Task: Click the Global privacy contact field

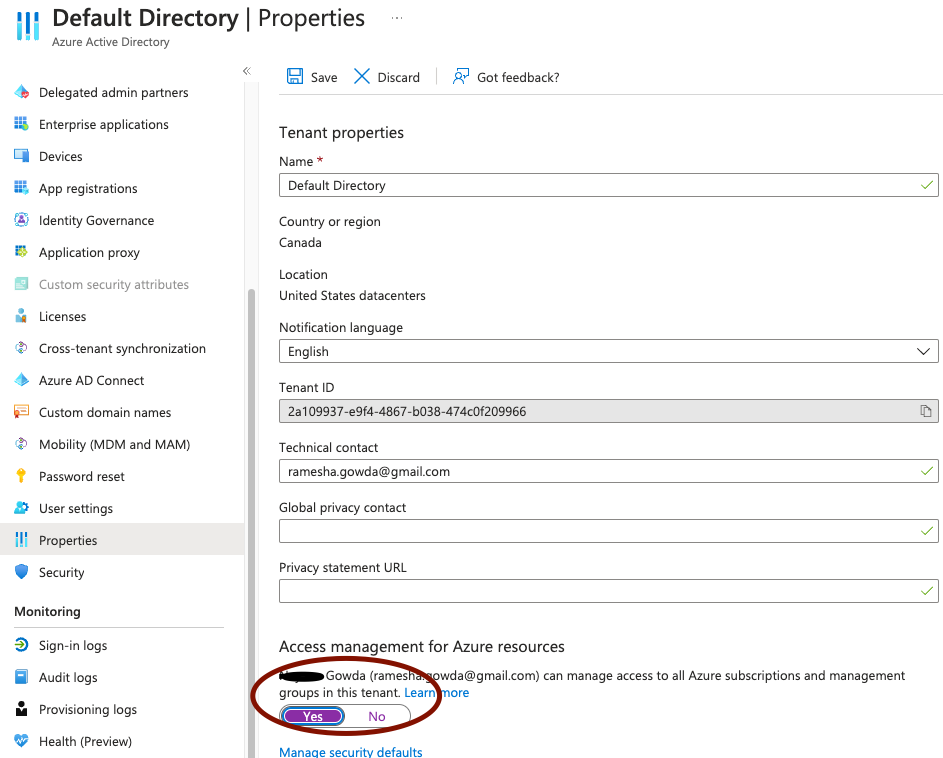Action: [609, 531]
